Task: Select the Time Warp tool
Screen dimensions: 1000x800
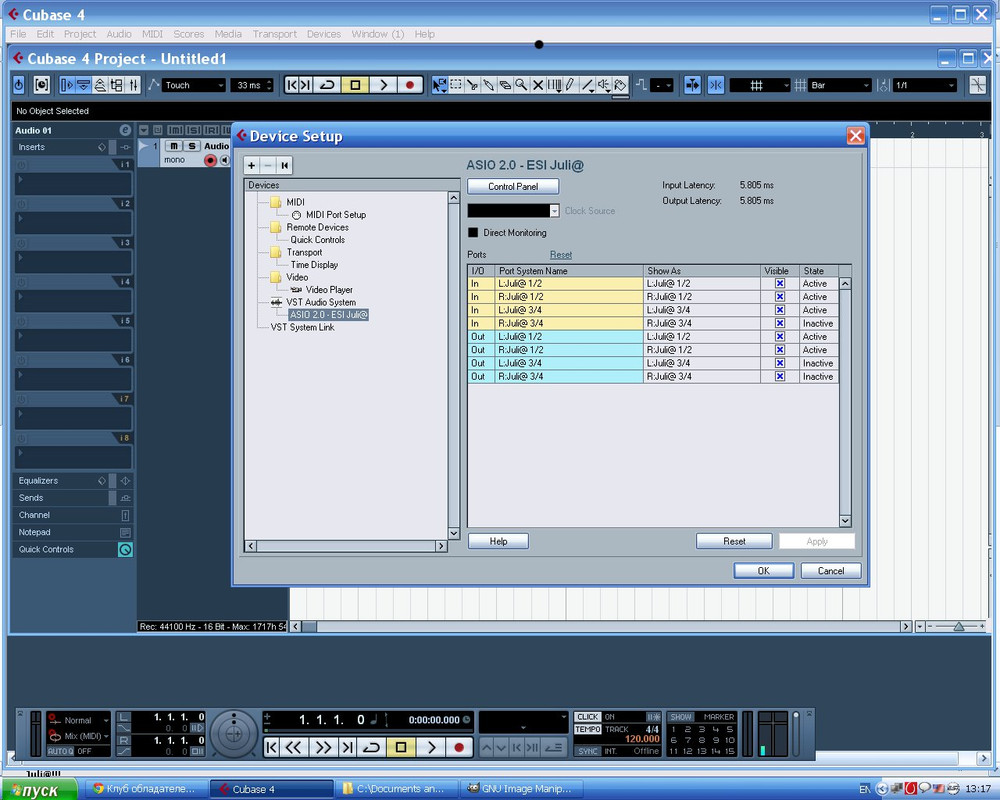Action: [x=554, y=85]
